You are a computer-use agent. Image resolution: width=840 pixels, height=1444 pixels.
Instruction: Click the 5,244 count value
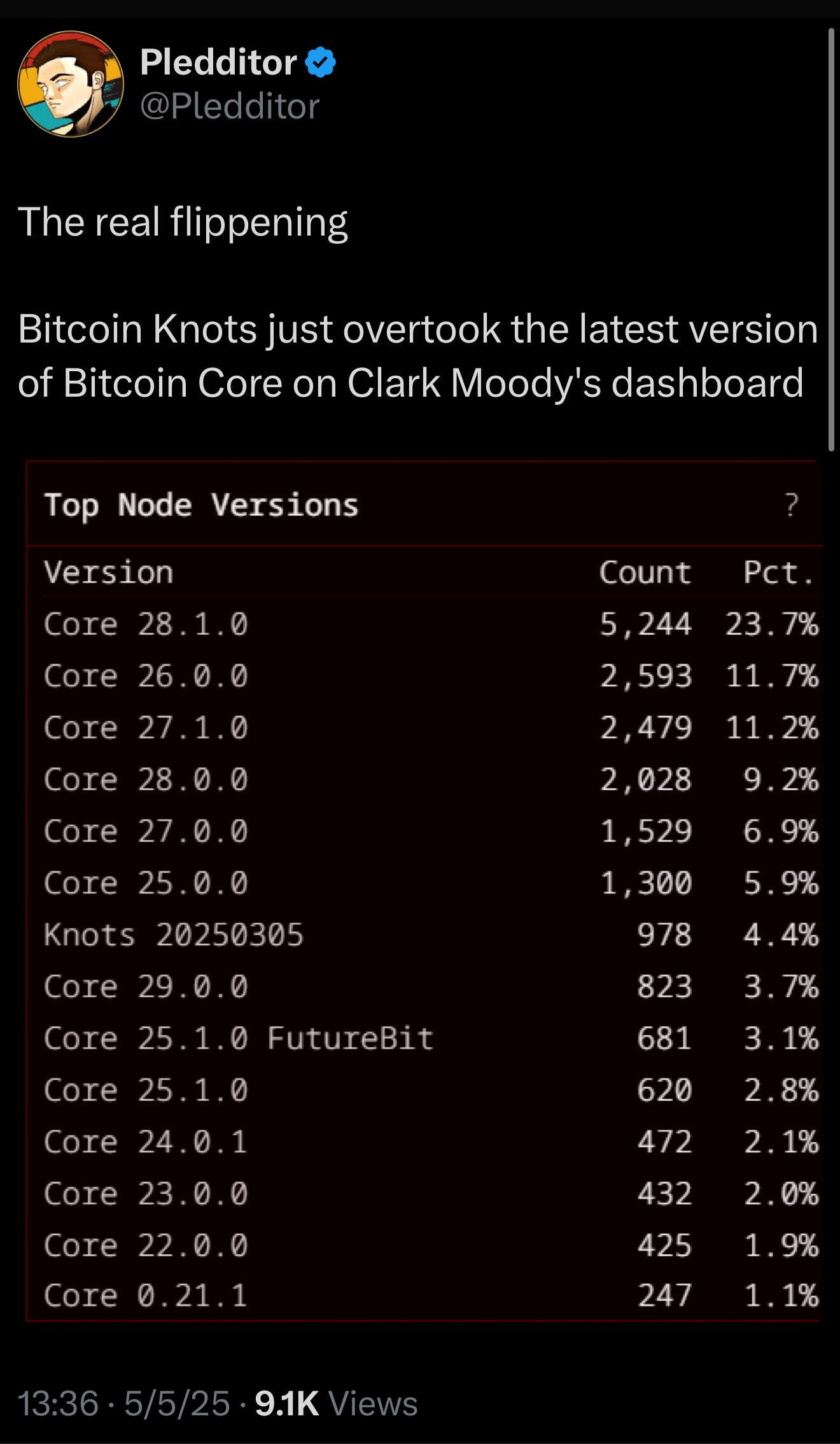click(x=645, y=624)
